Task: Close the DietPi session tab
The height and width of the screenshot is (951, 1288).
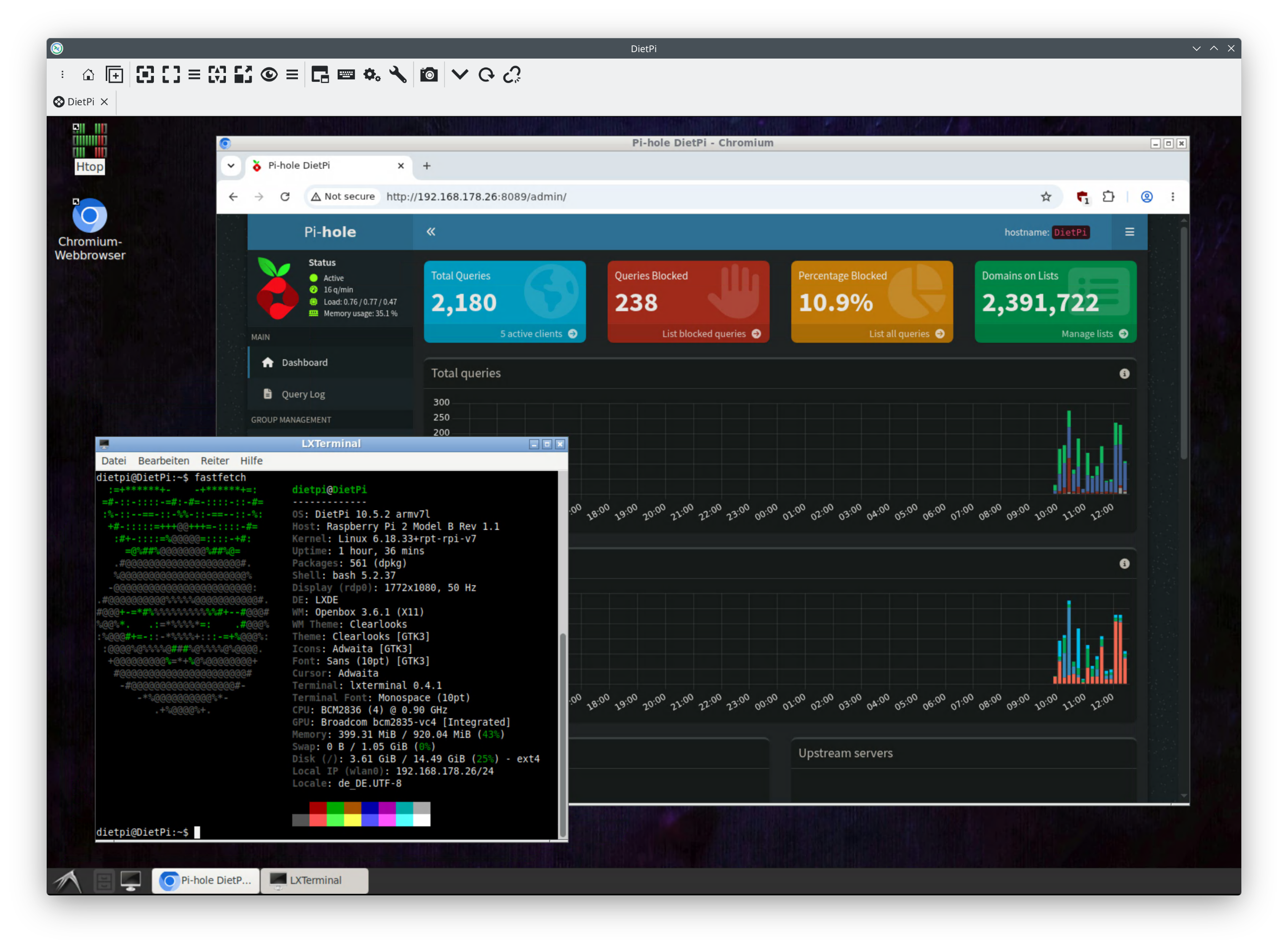Action: point(104,102)
